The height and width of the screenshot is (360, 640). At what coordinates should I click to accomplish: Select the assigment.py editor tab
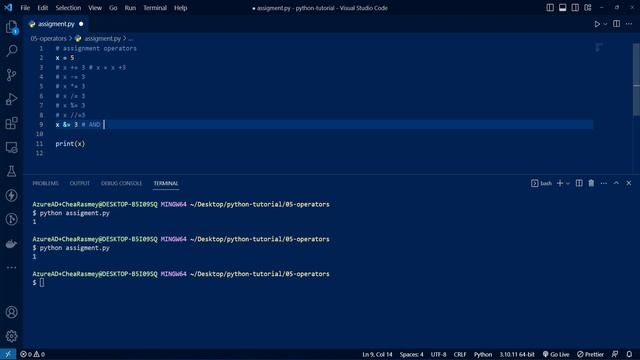click(x=56, y=24)
